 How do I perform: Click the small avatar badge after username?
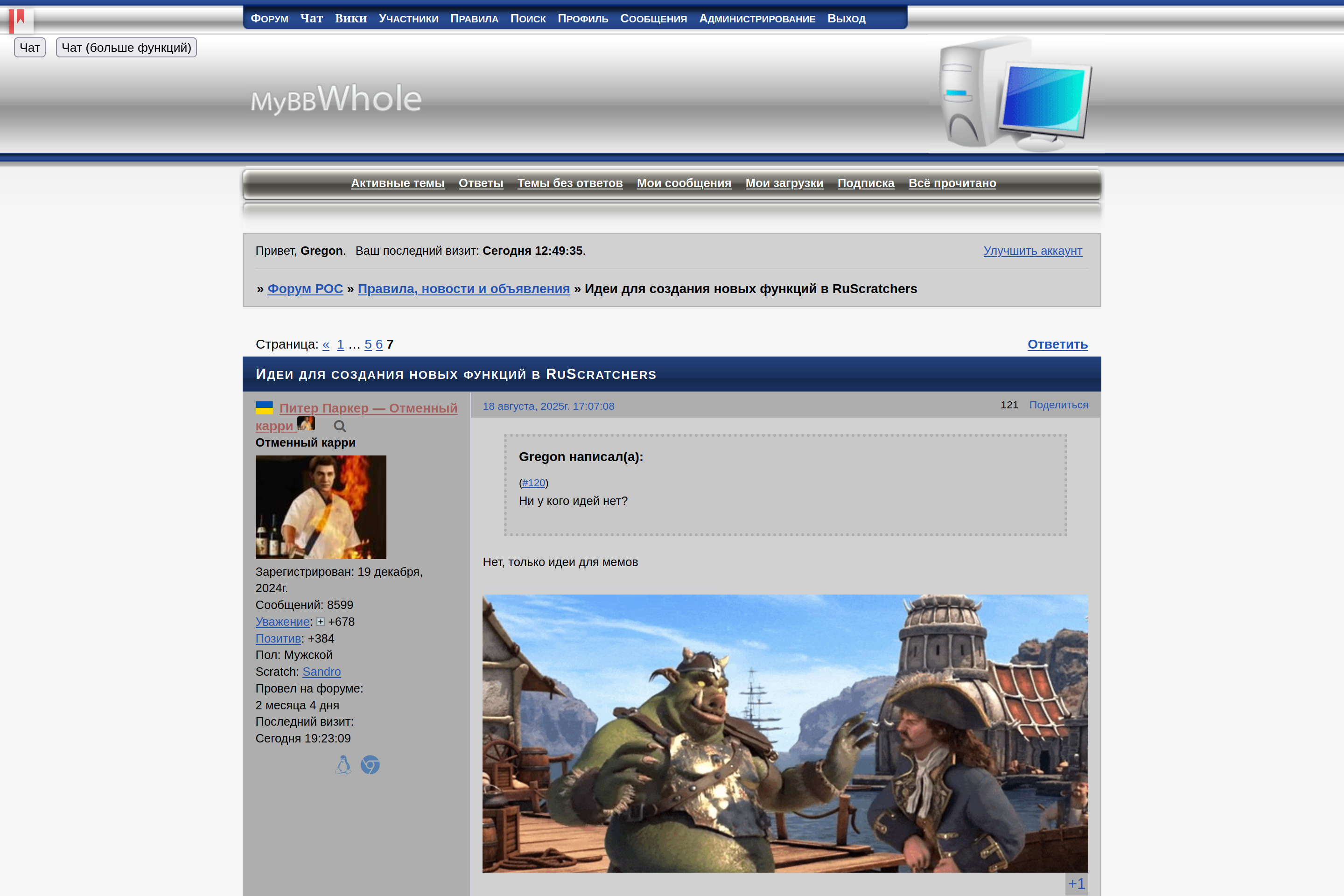point(306,424)
